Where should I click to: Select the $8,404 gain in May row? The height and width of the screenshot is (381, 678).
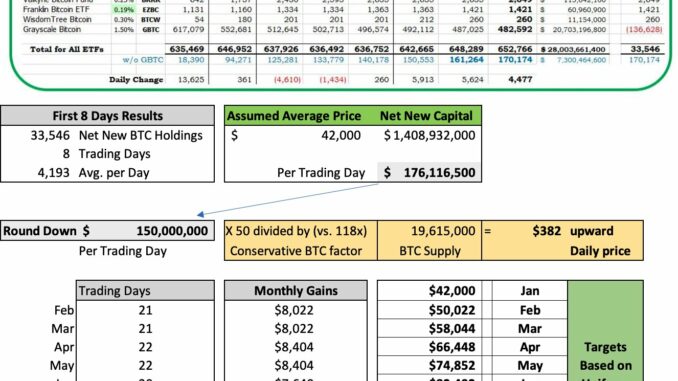(x=294, y=365)
